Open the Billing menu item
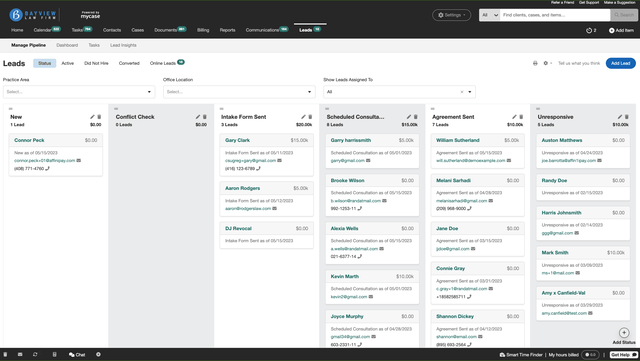The image size is (640, 361). coord(203,30)
